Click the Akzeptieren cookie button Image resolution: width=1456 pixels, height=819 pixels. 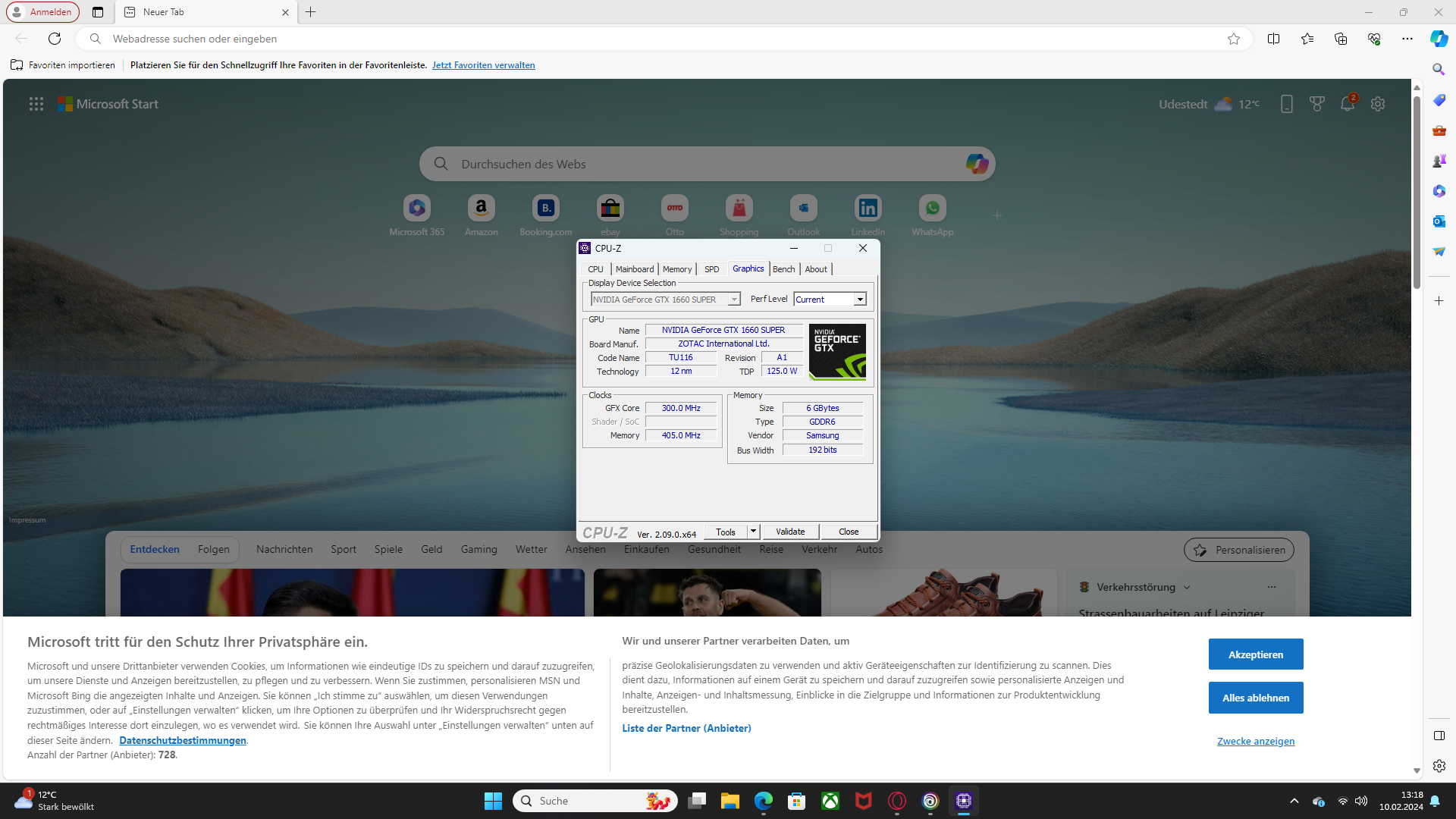pyautogui.click(x=1255, y=654)
